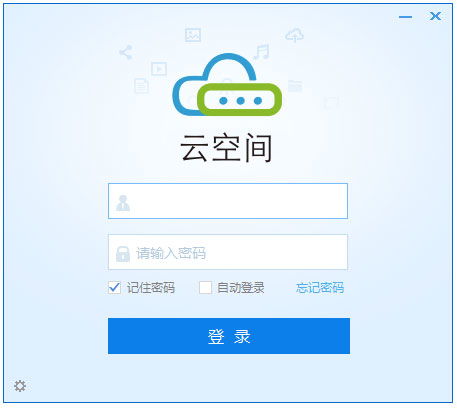Close the 云空间 login window

click(435, 16)
